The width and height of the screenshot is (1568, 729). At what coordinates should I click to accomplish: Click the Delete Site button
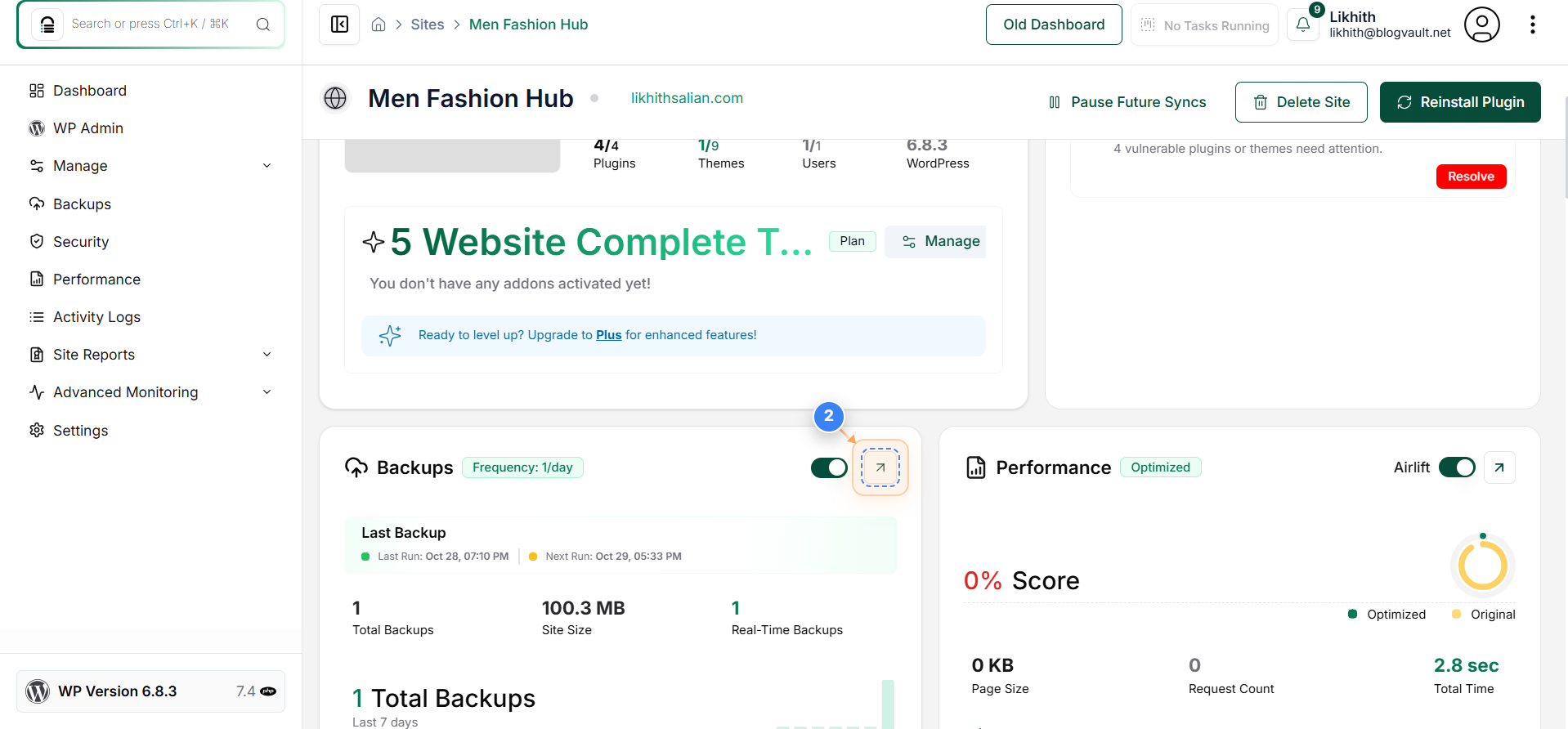coord(1301,102)
